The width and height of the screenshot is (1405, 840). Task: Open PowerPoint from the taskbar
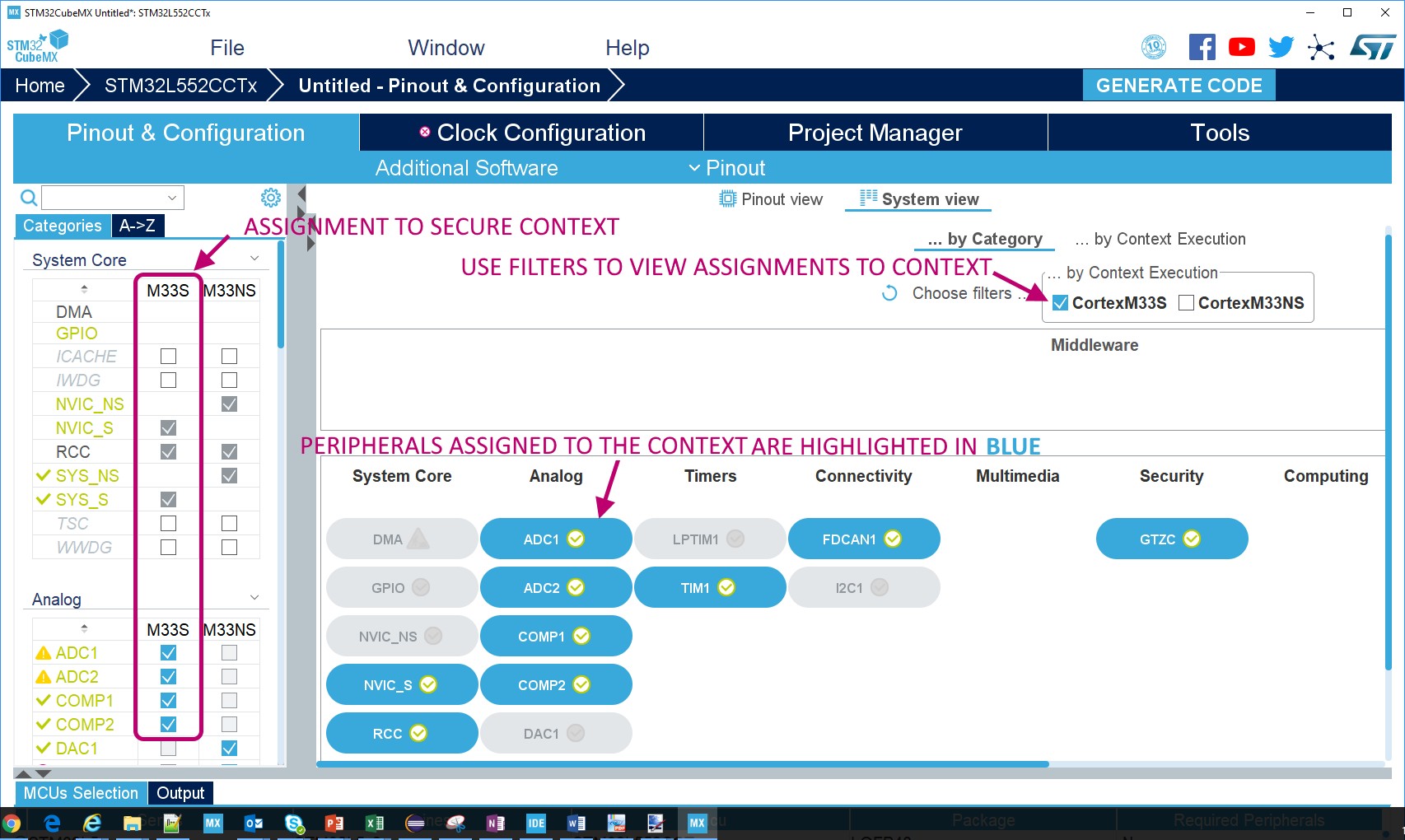(334, 823)
